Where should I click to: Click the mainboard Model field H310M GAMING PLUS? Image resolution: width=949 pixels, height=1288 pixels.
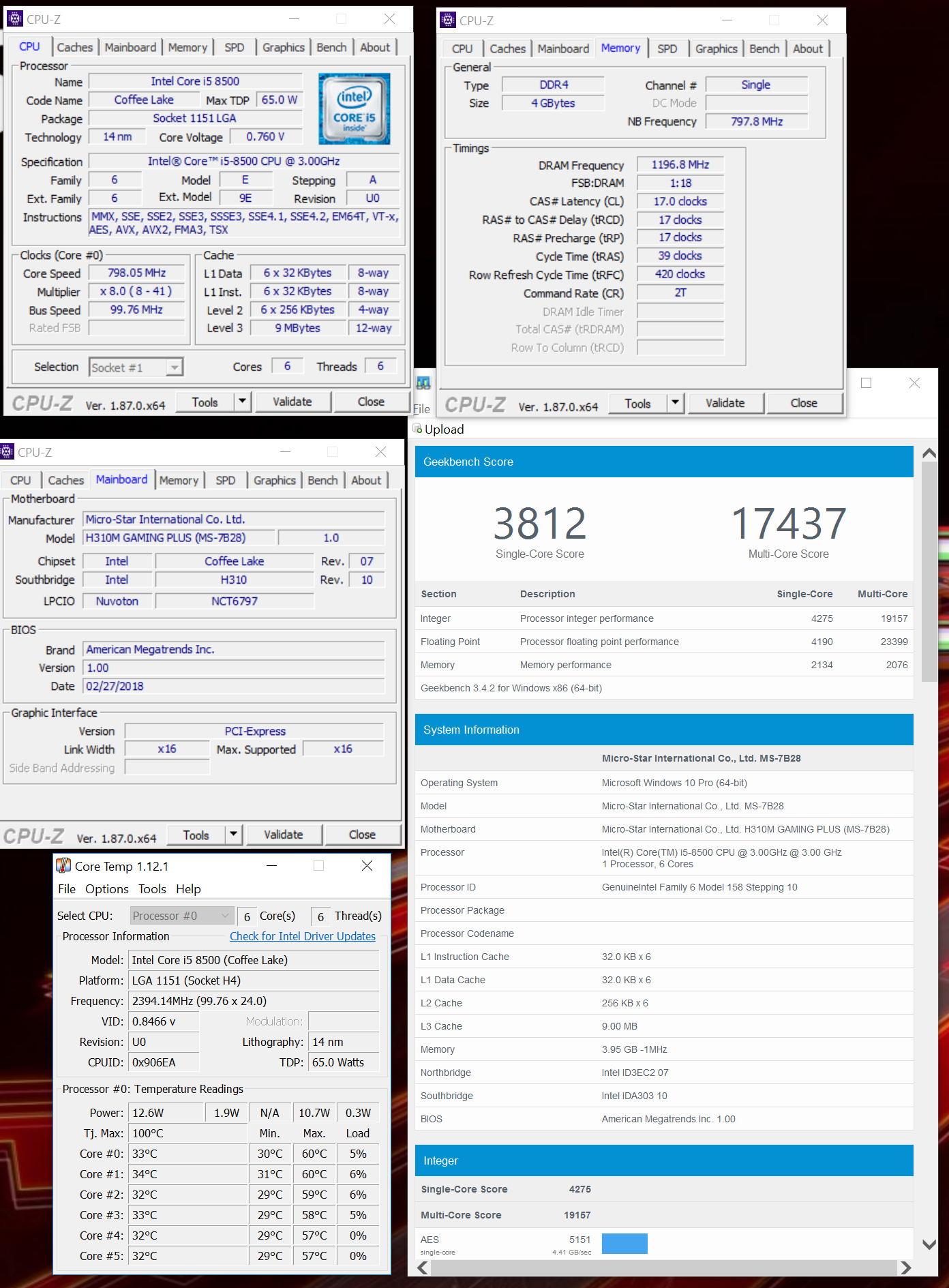point(179,537)
